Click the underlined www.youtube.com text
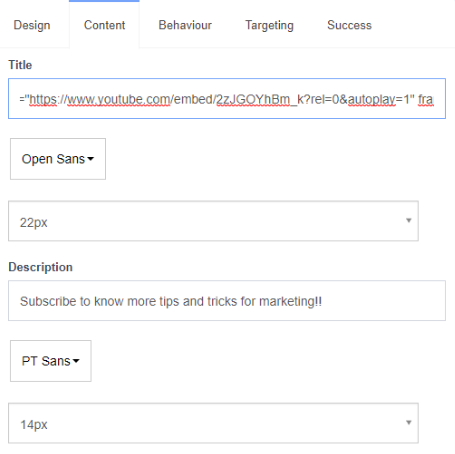This screenshot has width=455, height=454. (119, 99)
